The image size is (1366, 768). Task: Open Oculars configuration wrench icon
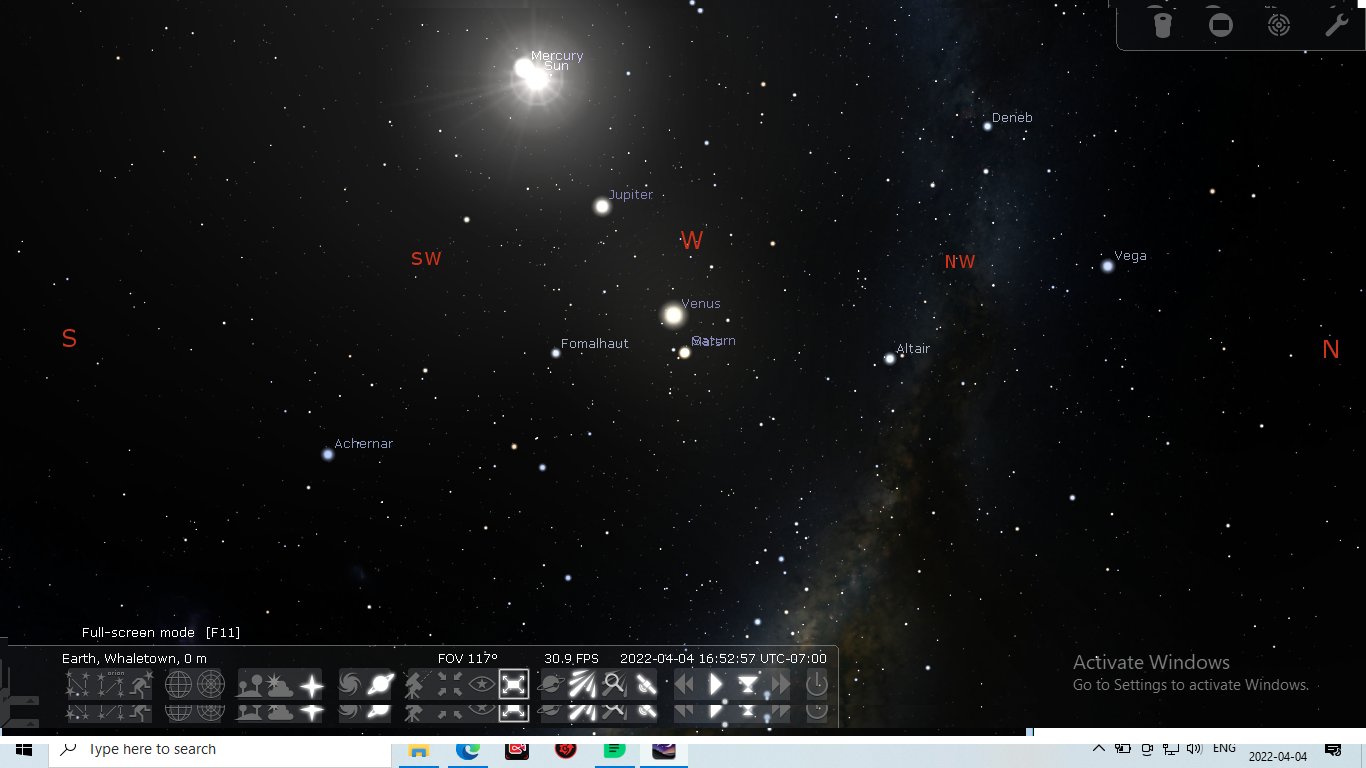1336,25
